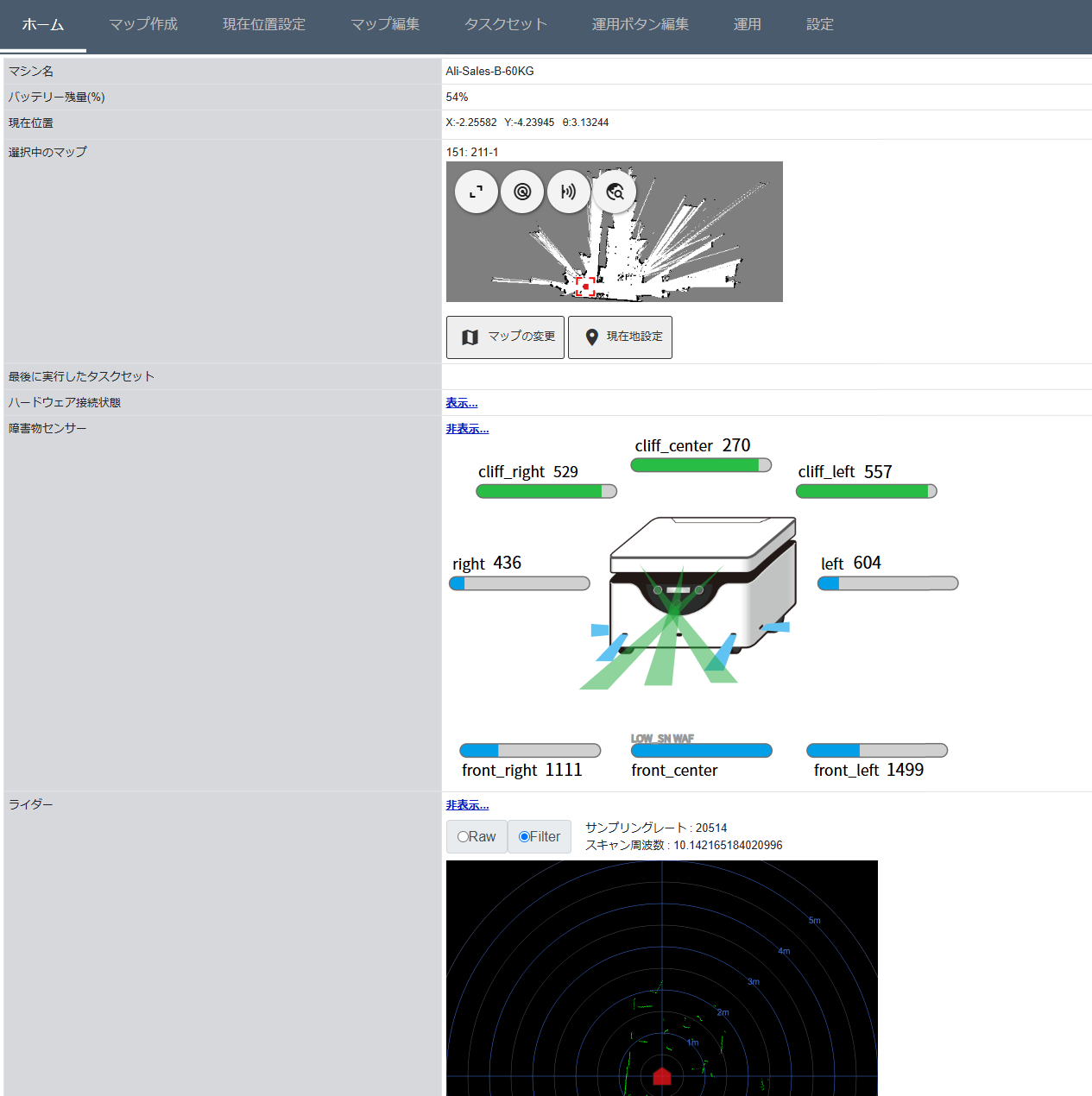
Task: Click the red robot position marker on the map
Action: point(585,287)
